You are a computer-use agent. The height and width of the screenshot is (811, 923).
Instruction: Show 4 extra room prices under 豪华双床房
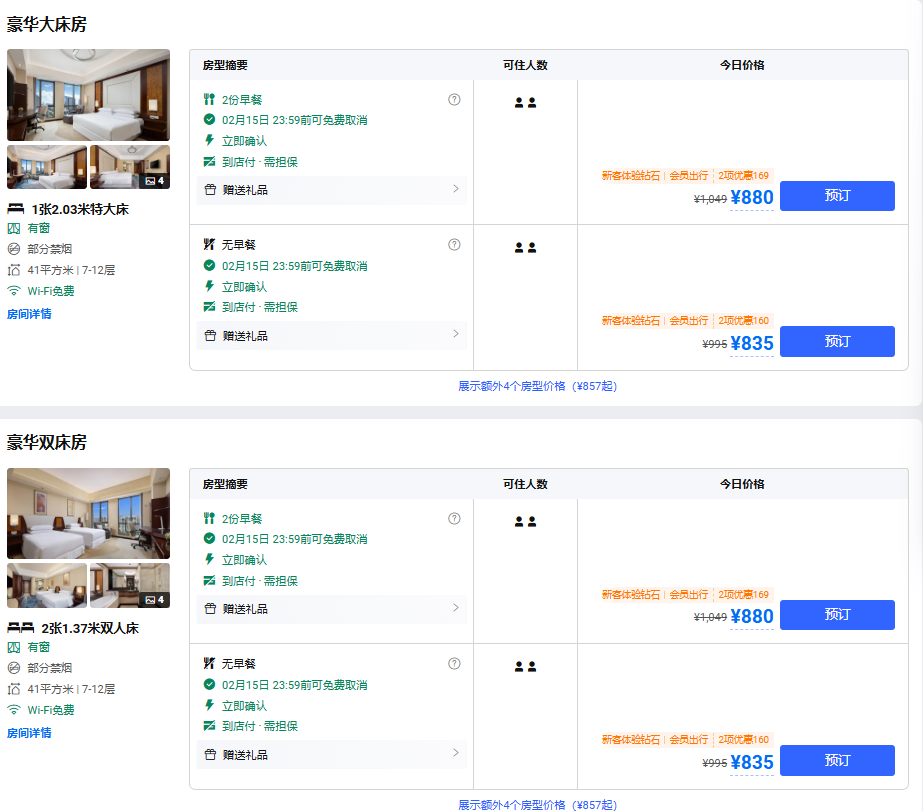tap(537, 804)
